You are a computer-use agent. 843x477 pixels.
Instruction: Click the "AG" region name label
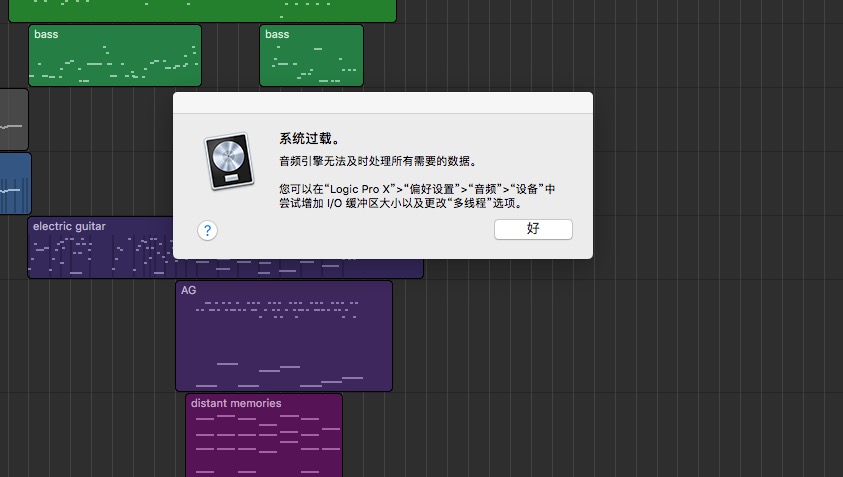click(x=188, y=290)
